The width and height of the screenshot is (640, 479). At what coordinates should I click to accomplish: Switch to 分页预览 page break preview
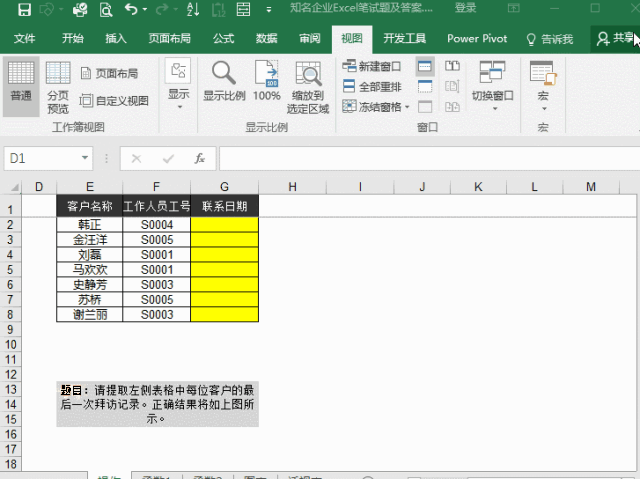[58, 88]
